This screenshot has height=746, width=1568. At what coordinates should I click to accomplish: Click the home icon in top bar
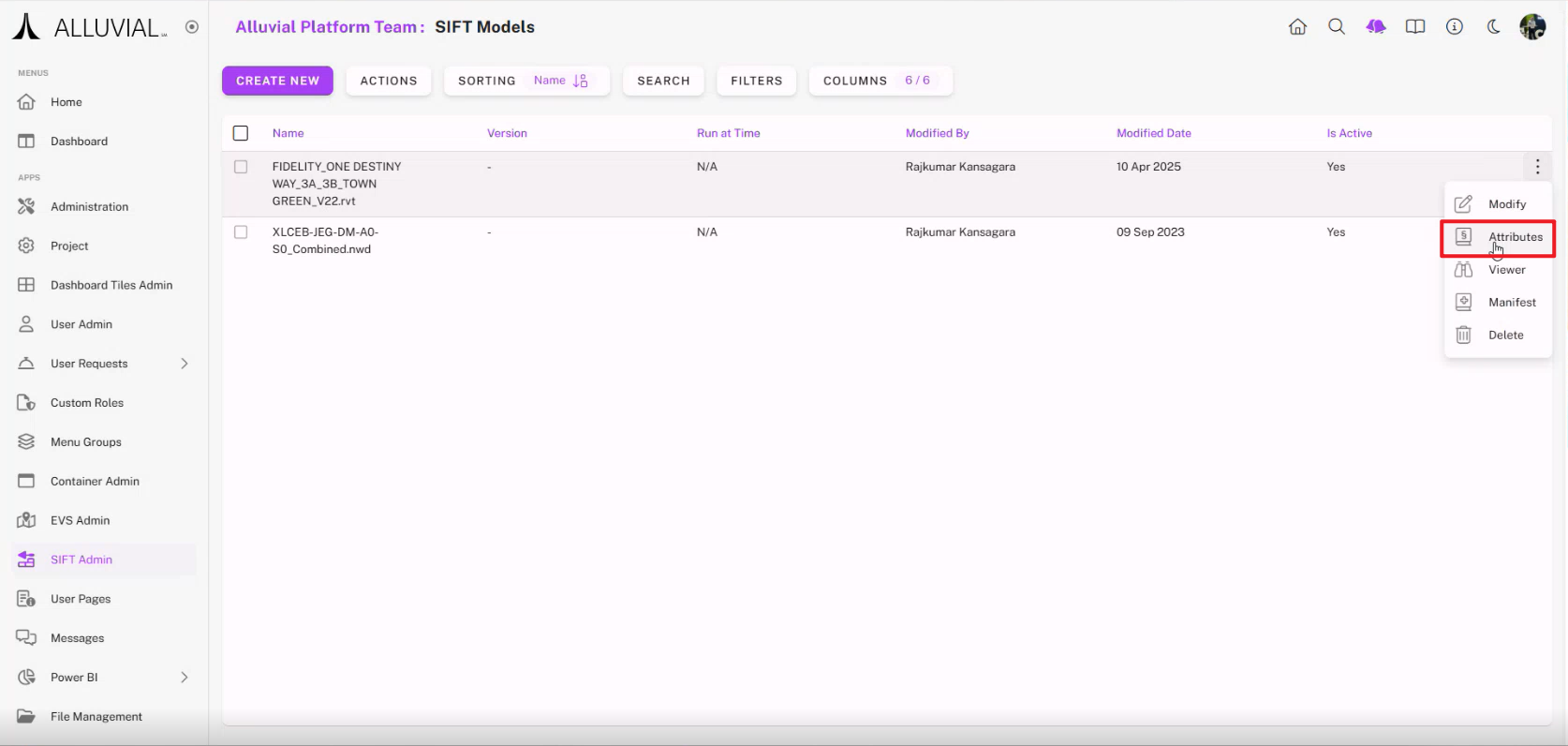tap(1297, 27)
